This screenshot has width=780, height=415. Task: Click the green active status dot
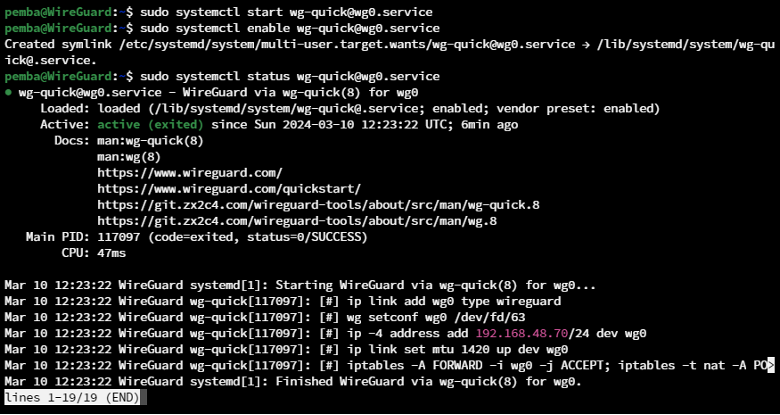click(x=8, y=93)
